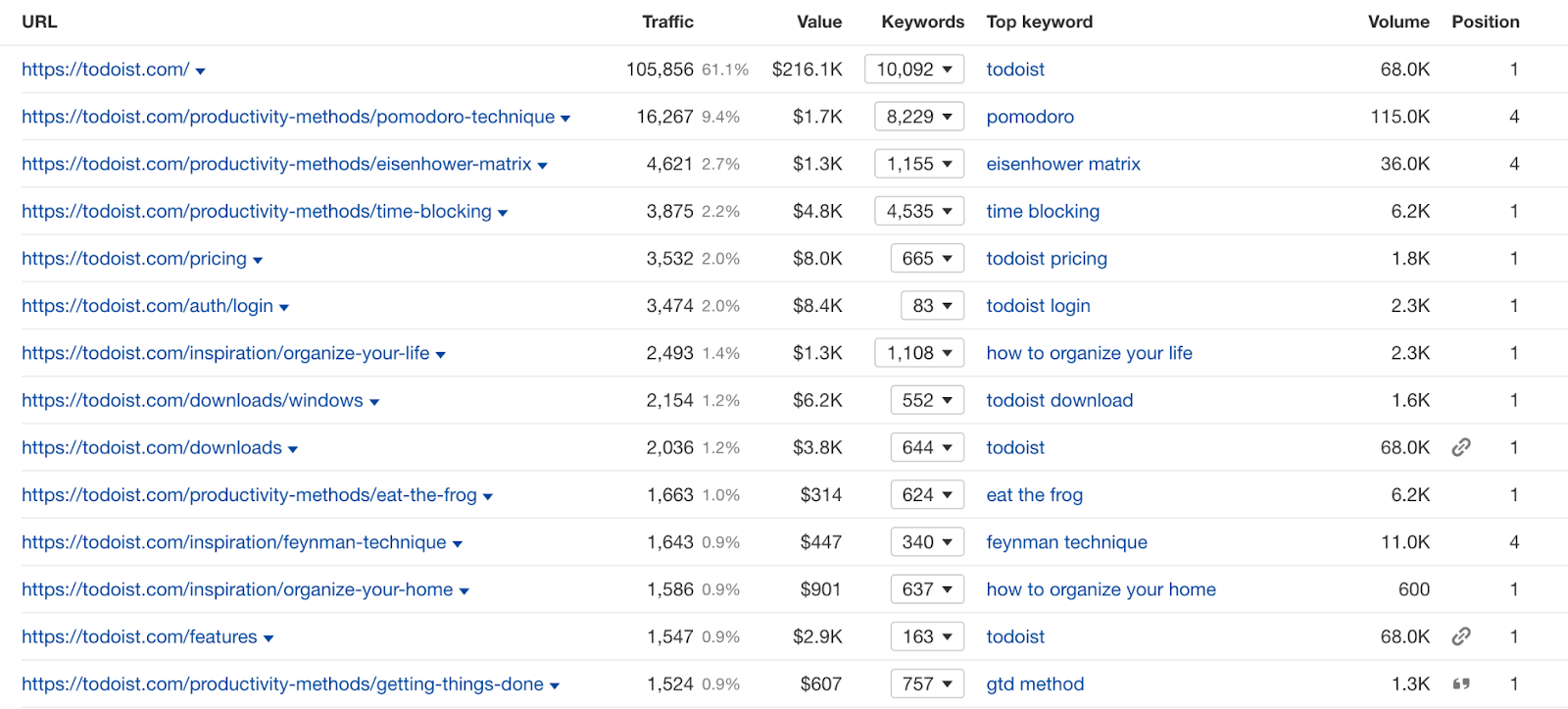Viewport: 1568px width, 709px height.
Task: Open the 757 keywords dropdown
Action: [927, 684]
